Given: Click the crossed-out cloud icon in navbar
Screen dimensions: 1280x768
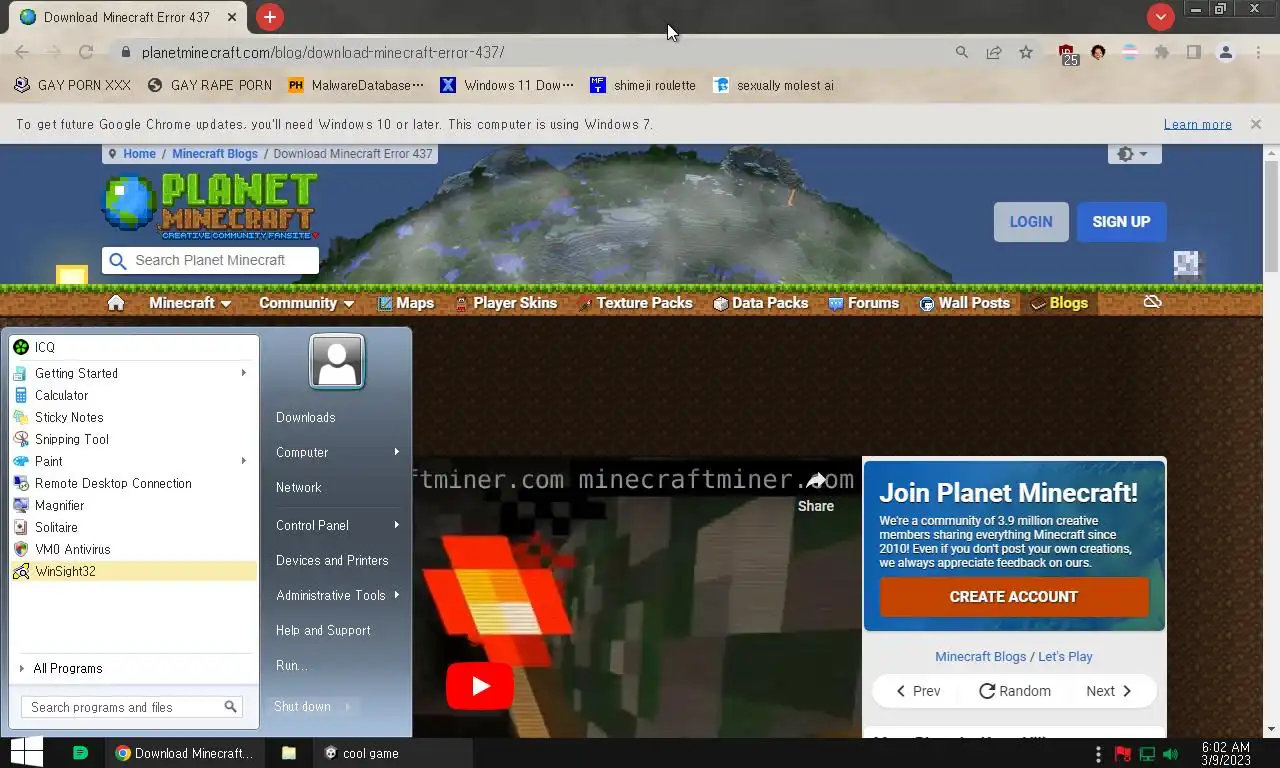Looking at the screenshot, I should coord(1152,301).
